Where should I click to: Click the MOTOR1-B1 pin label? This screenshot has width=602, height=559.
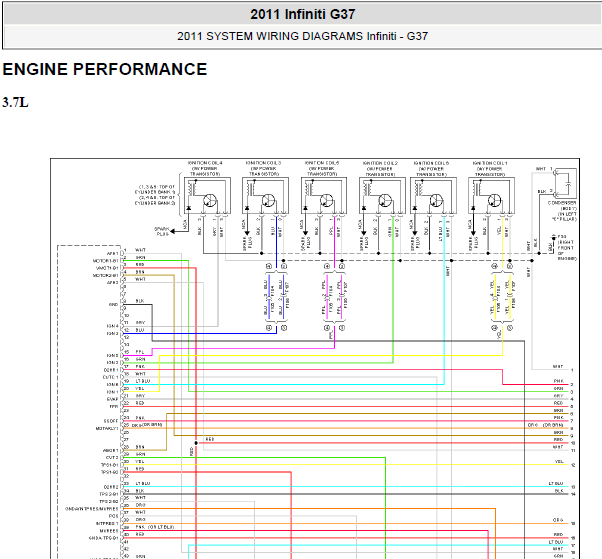tap(106, 261)
